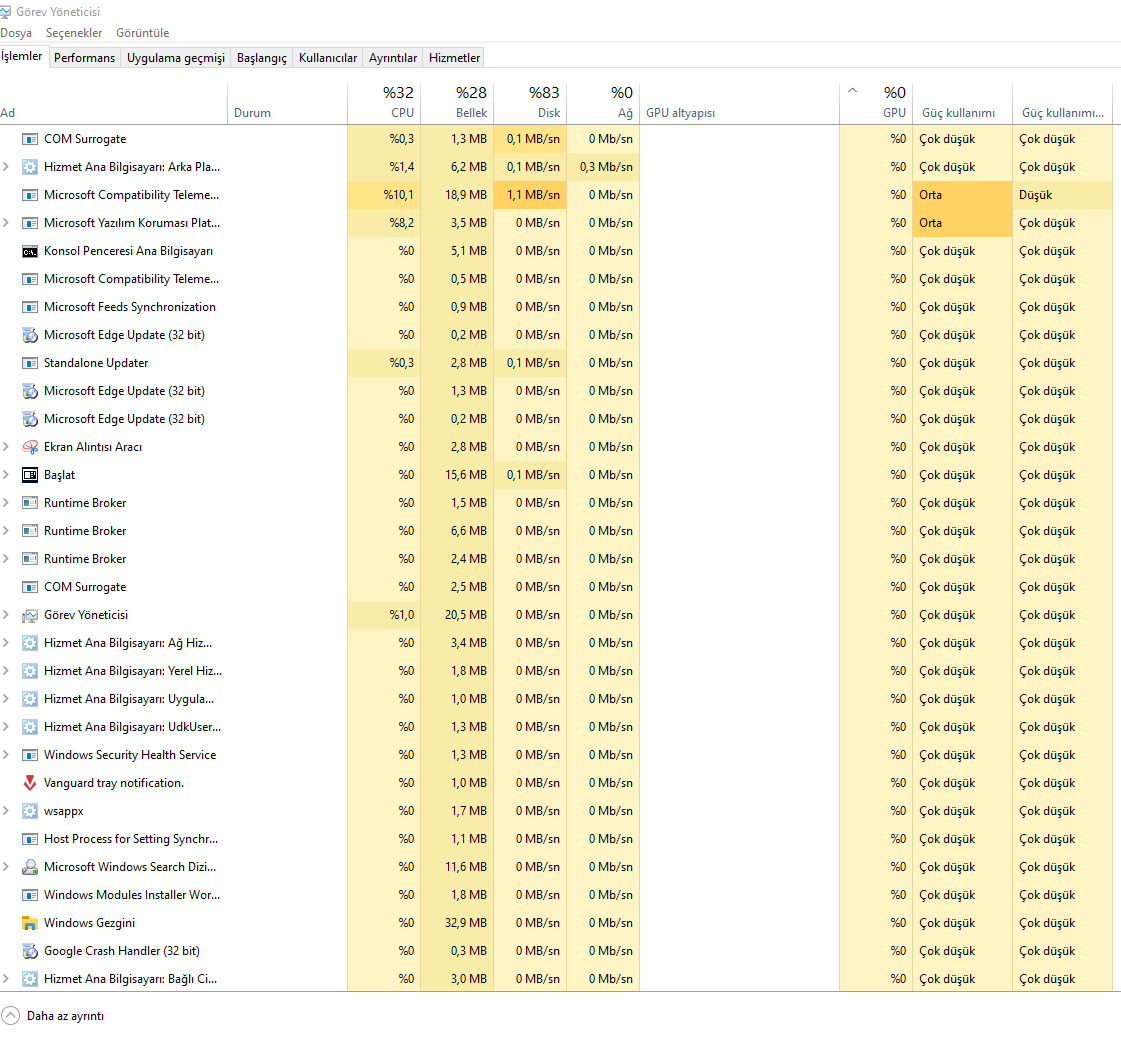Expand the Hizmet Ana Bilgisayarı: Bağlı Ci row
1121x1038 pixels.
click(x=6, y=979)
